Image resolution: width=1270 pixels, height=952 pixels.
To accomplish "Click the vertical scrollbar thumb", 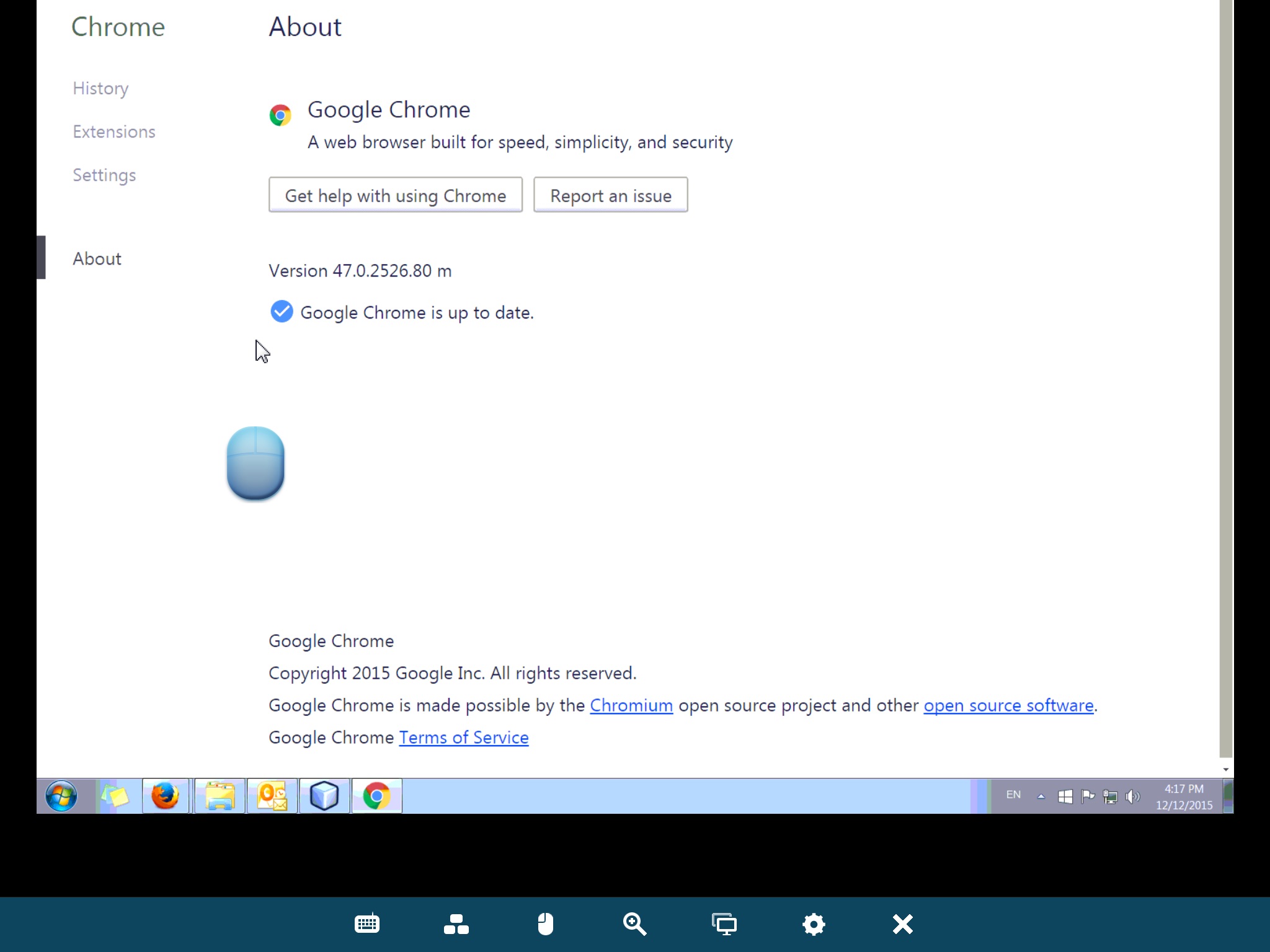I will (x=1226, y=378).
